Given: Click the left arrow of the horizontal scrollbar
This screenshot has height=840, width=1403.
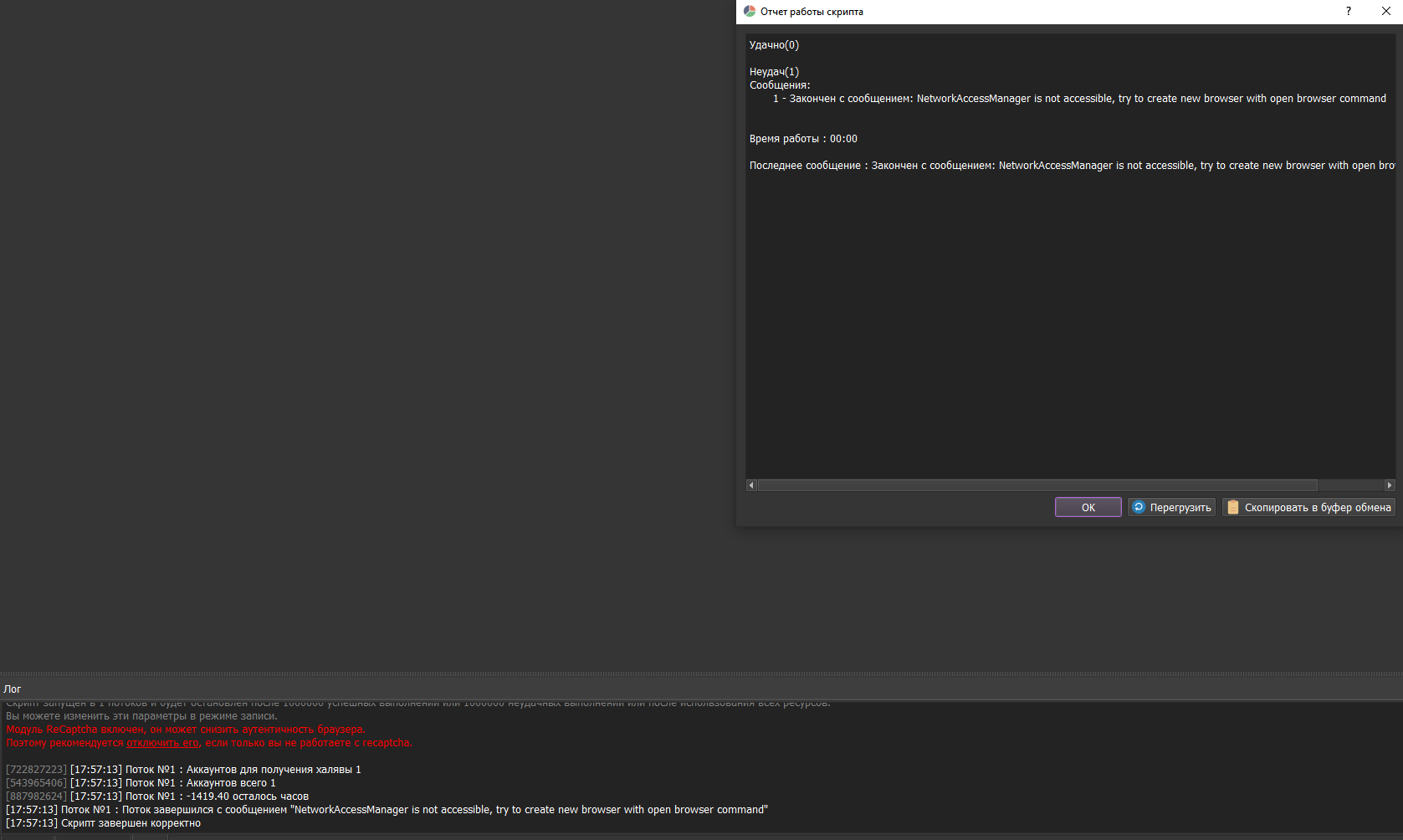Looking at the screenshot, I should (750, 484).
